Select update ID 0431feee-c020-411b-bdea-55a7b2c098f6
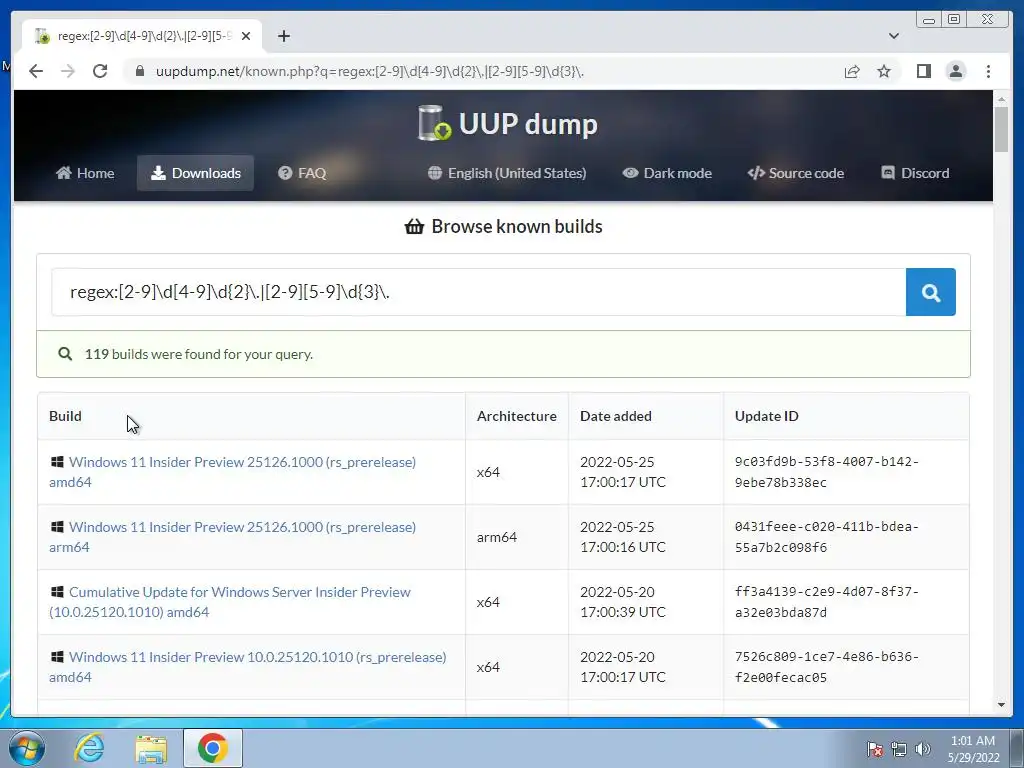Viewport: 1024px width, 768px height. pyautogui.click(x=827, y=537)
